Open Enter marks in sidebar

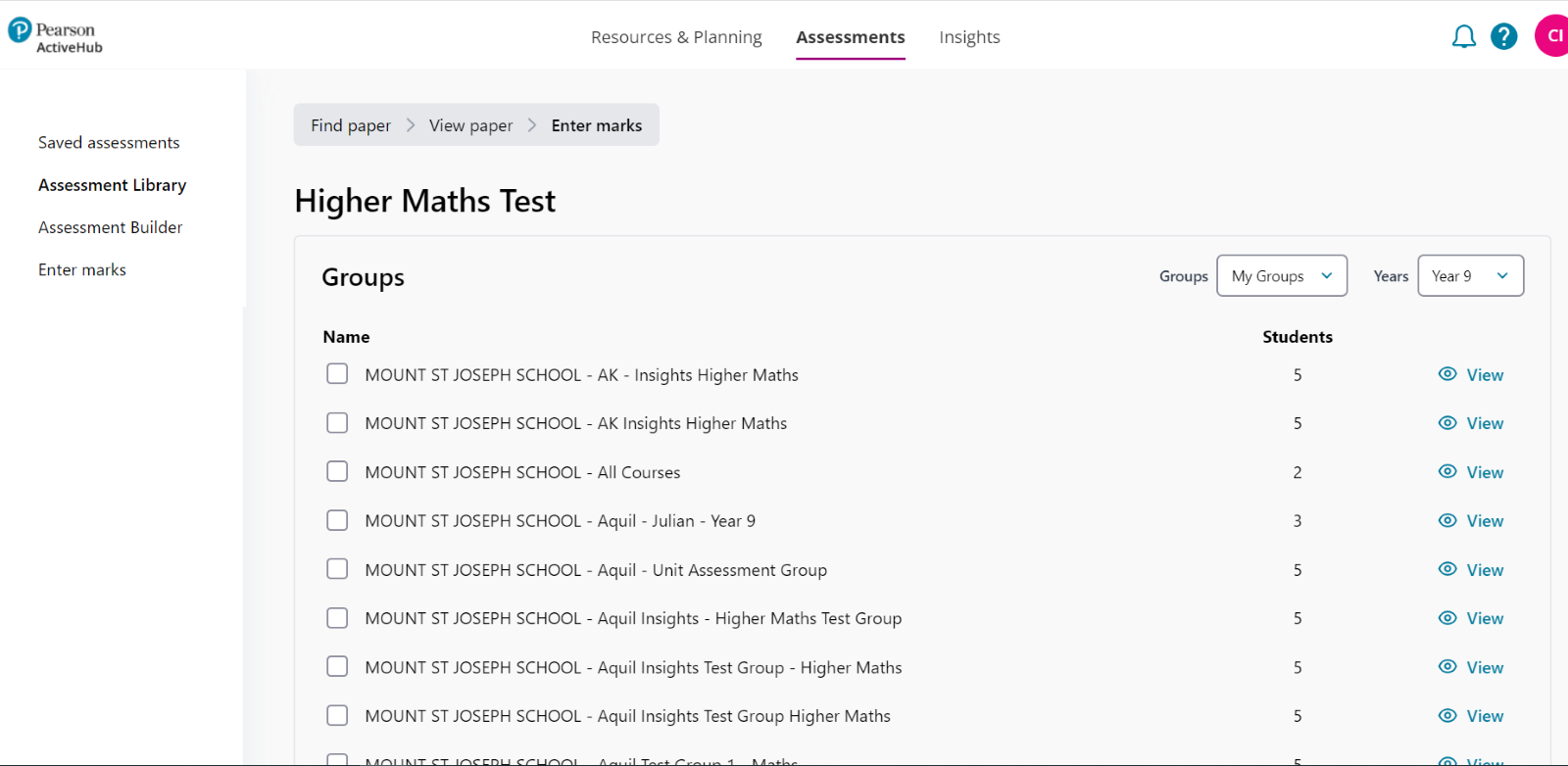click(82, 269)
